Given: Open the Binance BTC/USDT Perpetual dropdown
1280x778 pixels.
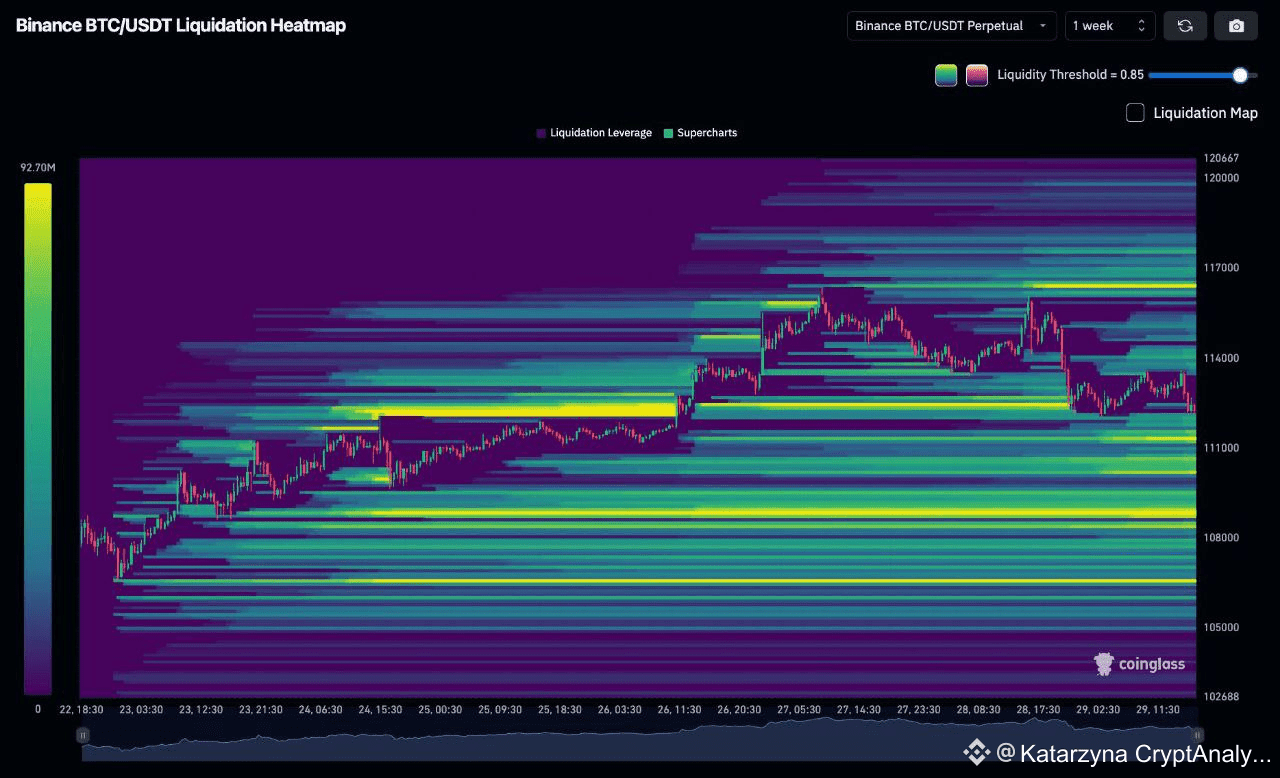Looking at the screenshot, I should pyautogui.click(x=951, y=26).
